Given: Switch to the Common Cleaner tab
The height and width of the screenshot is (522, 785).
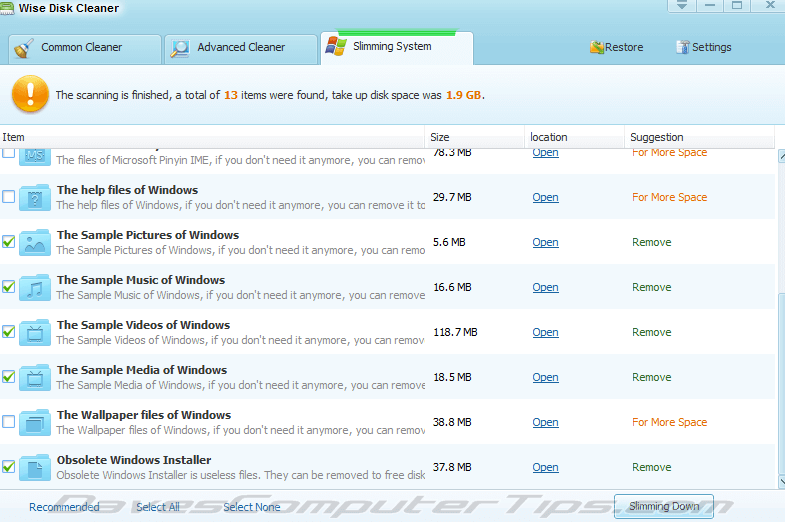Looking at the screenshot, I should (x=85, y=49).
